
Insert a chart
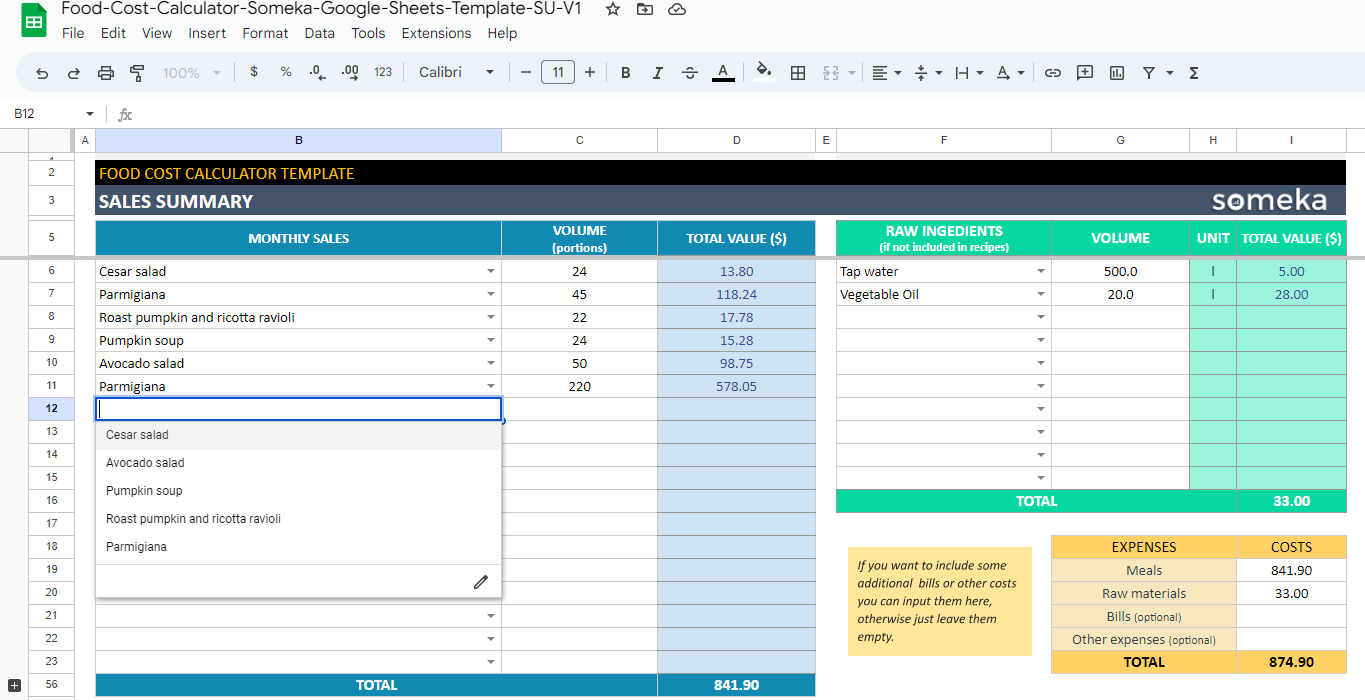tap(1116, 72)
